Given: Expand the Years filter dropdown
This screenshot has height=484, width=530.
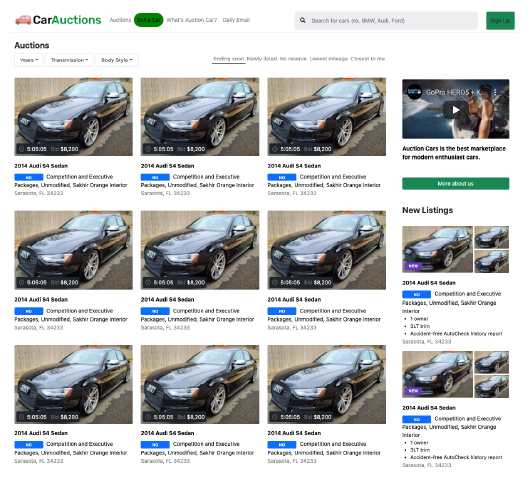Looking at the screenshot, I should tap(29, 60).
